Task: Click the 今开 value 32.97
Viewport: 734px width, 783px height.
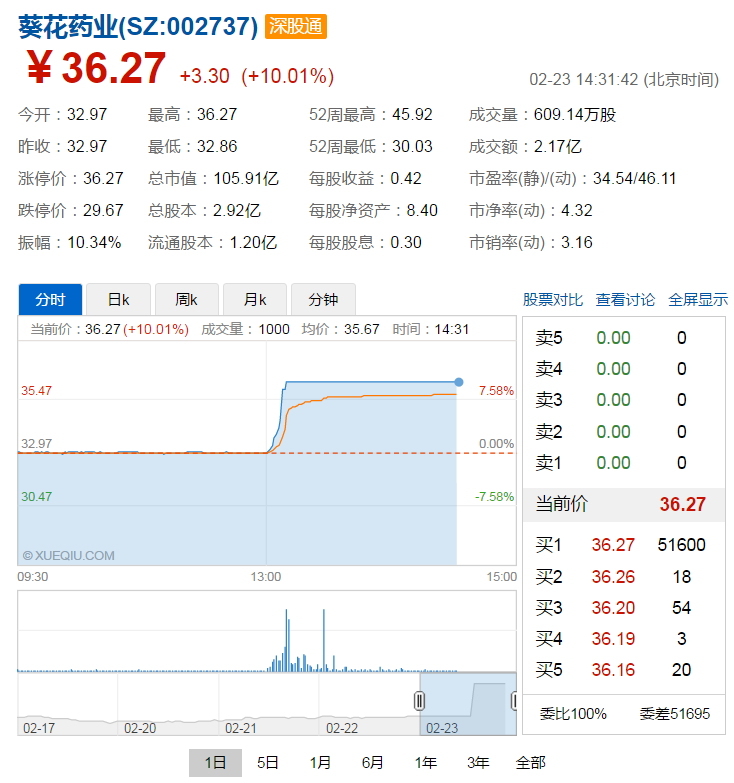Action: pyautogui.click(x=87, y=114)
